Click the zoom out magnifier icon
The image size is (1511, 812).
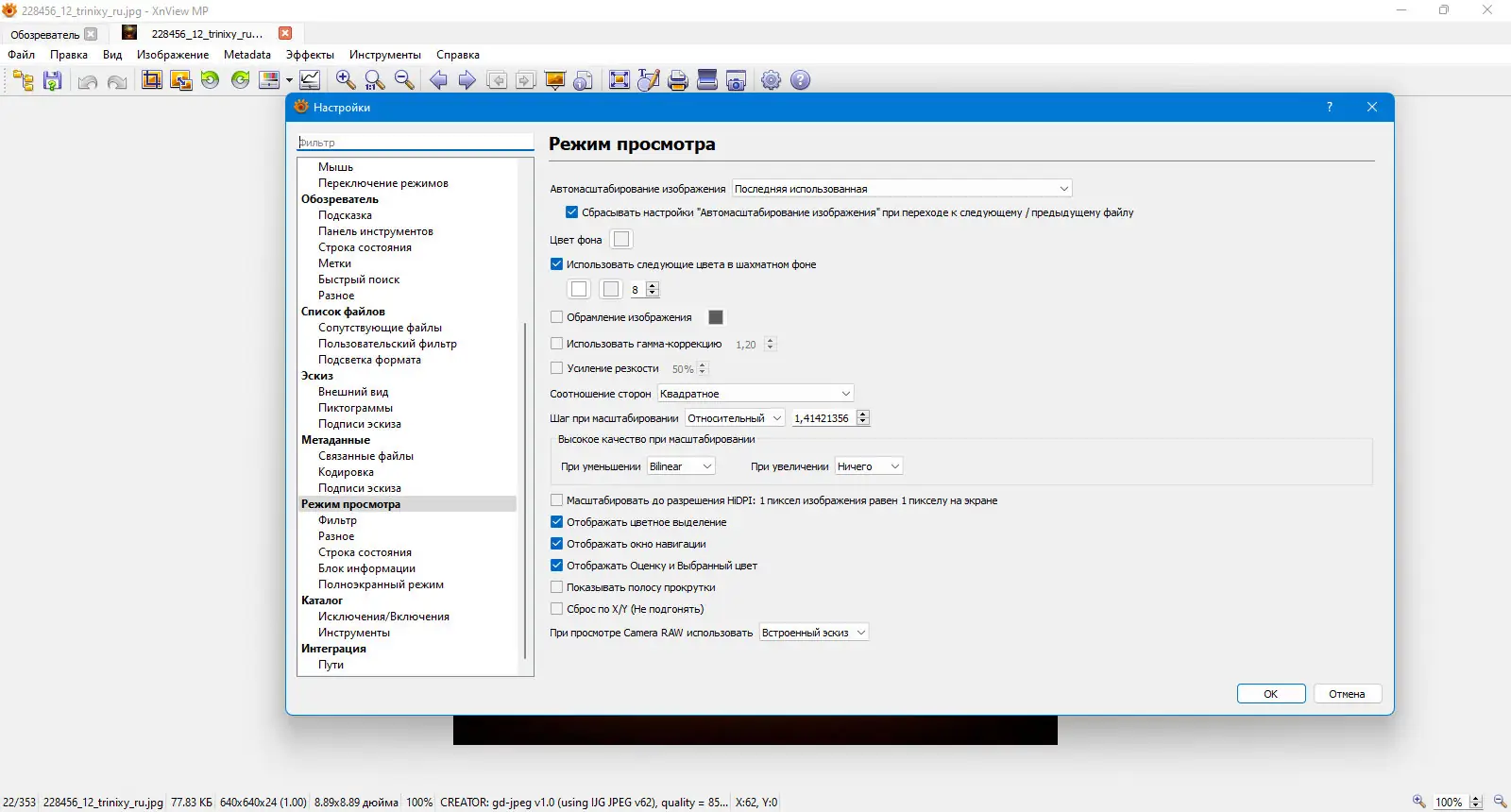(x=404, y=80)
